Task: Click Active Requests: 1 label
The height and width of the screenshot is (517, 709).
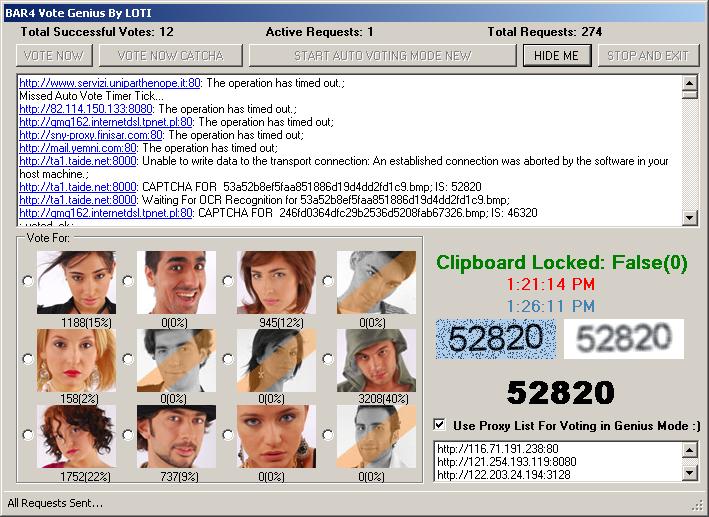Action: (x=320, y=32)
